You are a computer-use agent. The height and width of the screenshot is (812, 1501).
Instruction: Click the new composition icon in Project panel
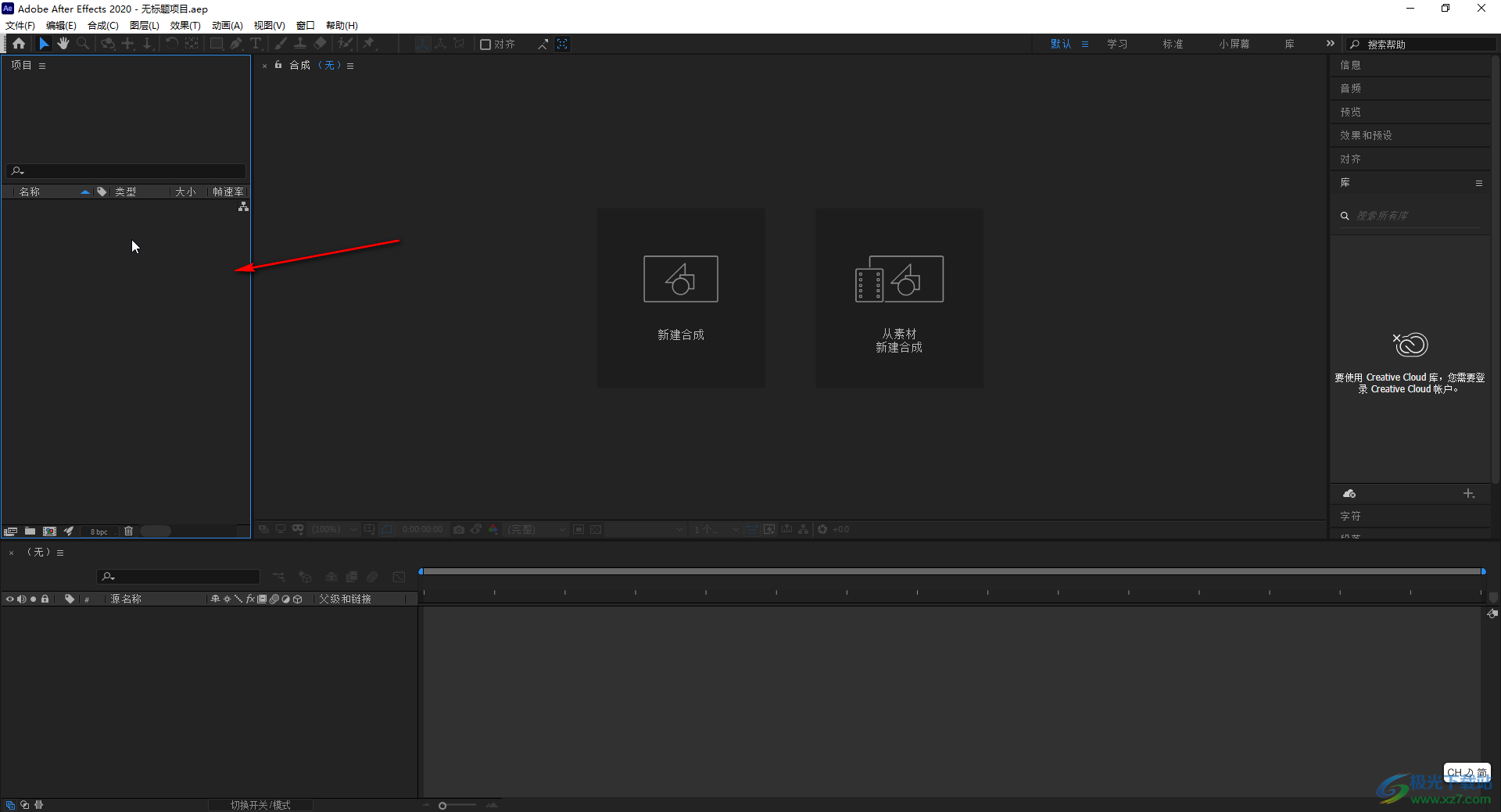tap(49, 531)
